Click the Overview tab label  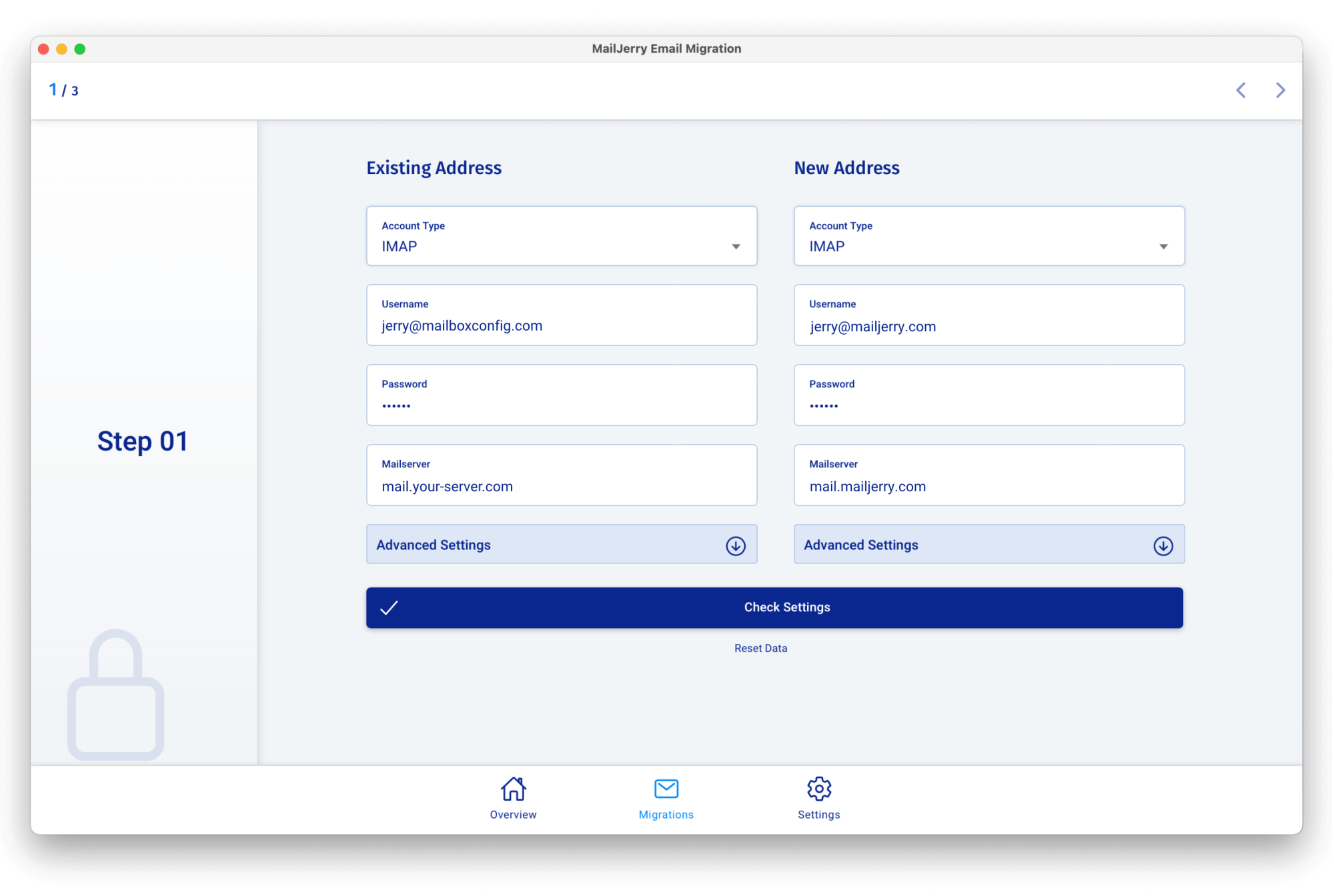click(x=513, y=815)
